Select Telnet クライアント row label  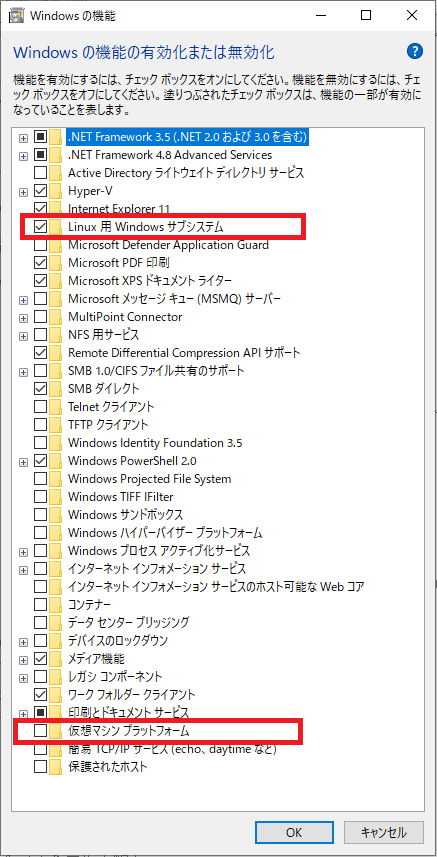click(111, 407)
